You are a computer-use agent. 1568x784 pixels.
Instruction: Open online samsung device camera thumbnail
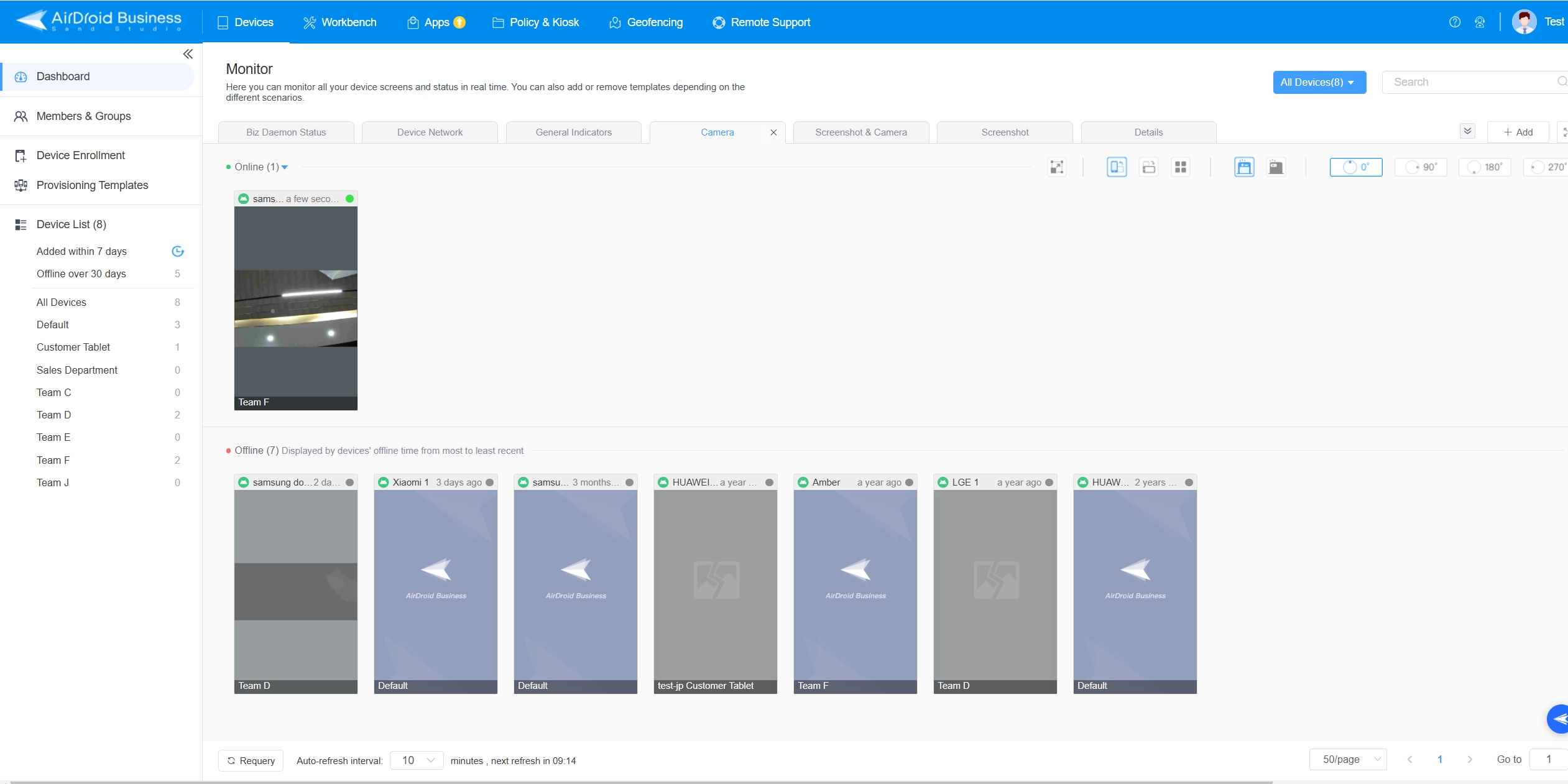pyautogui.click(x=295, y=302)
